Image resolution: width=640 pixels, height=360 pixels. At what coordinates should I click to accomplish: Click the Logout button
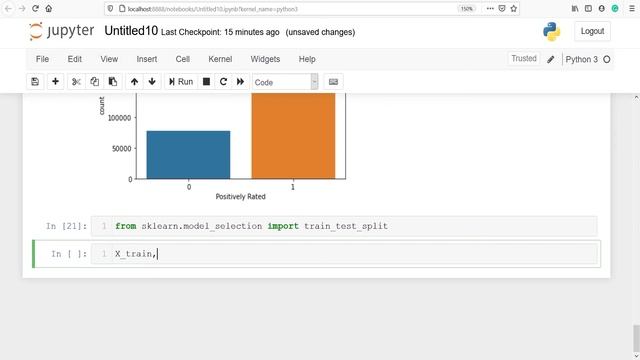point(592,31)
